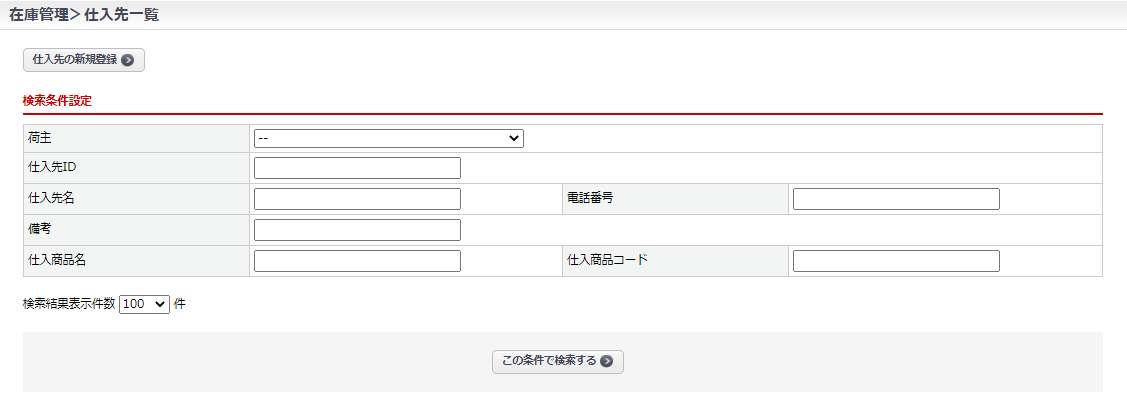Click the 仕入先名 label cell
1127x415 pixels.
51,198
